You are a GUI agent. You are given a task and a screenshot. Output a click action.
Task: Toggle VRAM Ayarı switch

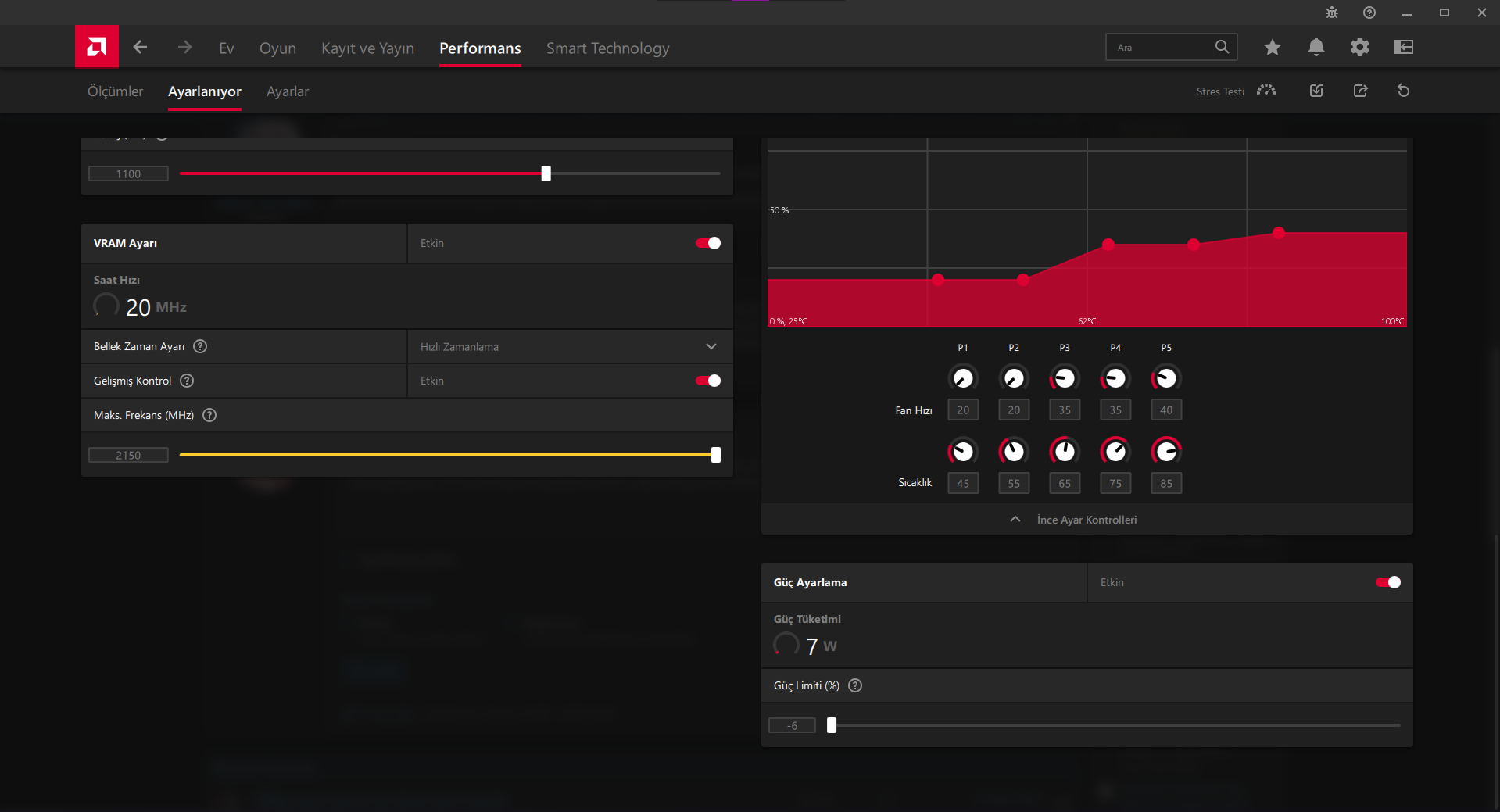point(708,243)
